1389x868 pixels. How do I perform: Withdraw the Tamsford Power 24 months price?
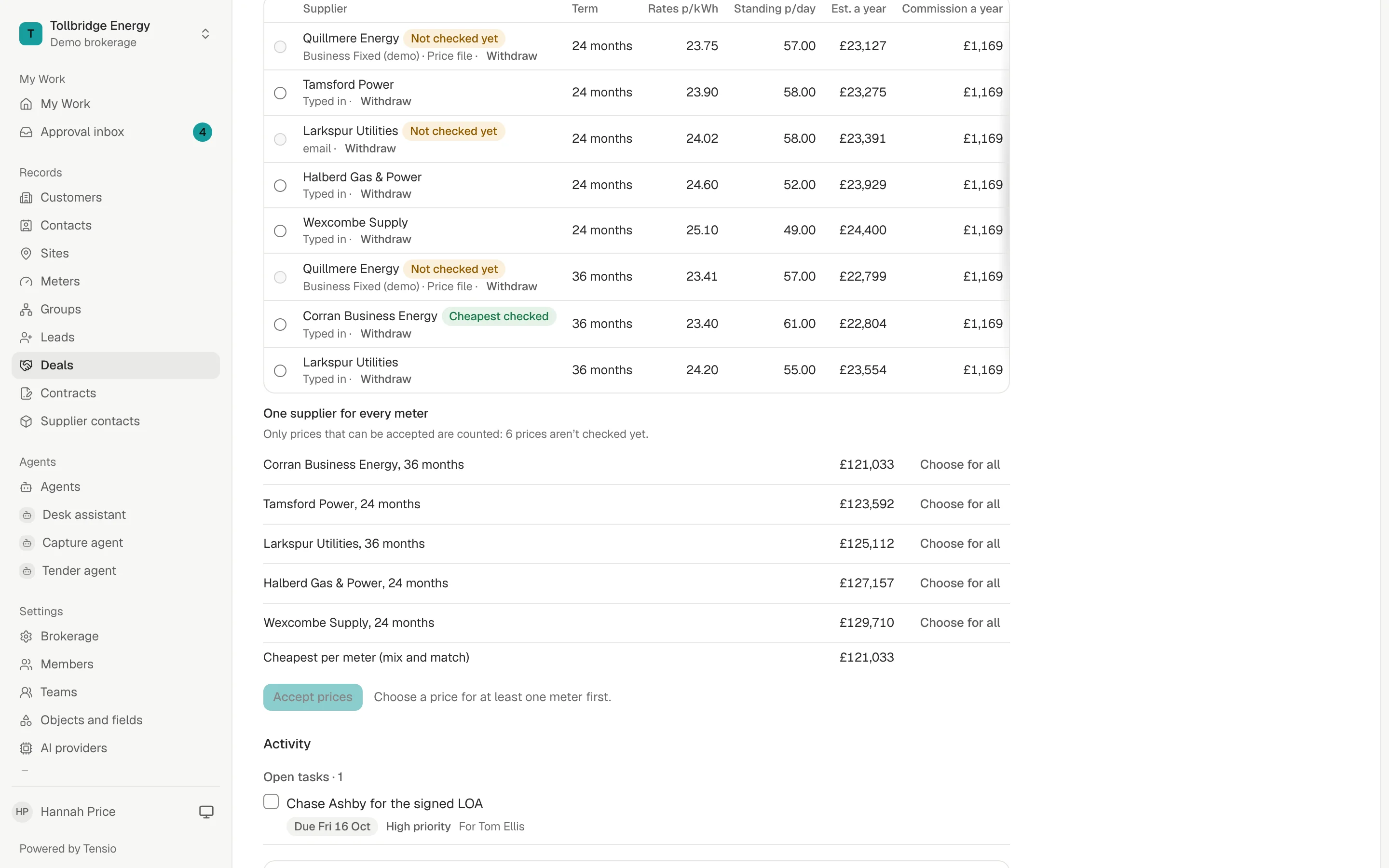pos(386,102)
